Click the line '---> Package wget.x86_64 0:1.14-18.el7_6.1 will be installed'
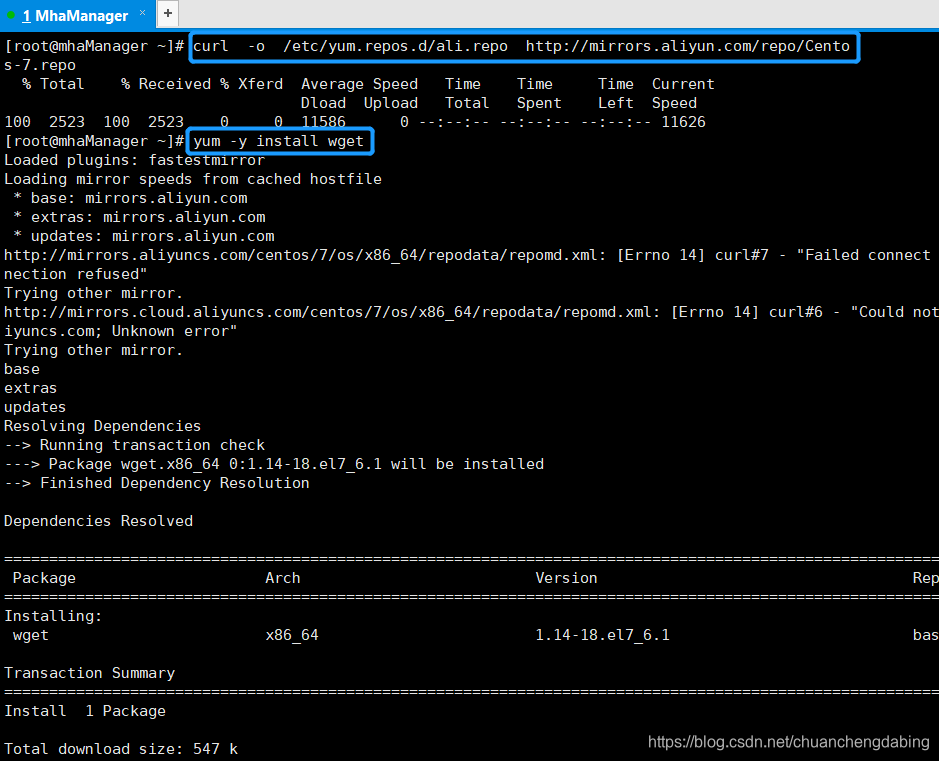The image size is (939, 761). (x=274, y=465)
